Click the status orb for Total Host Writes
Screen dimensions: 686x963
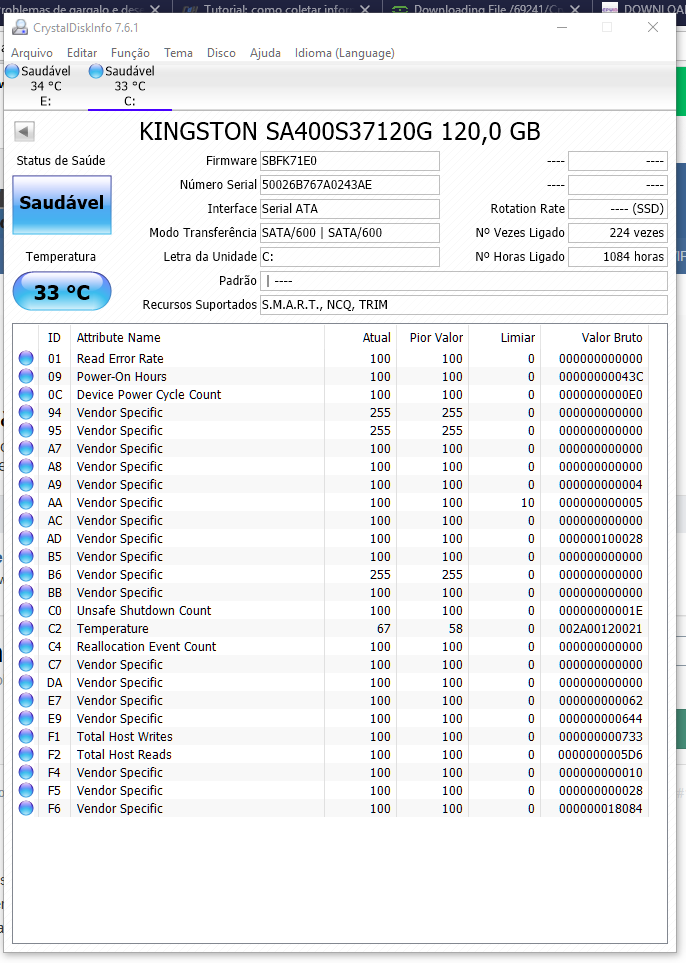click(26, 736)
